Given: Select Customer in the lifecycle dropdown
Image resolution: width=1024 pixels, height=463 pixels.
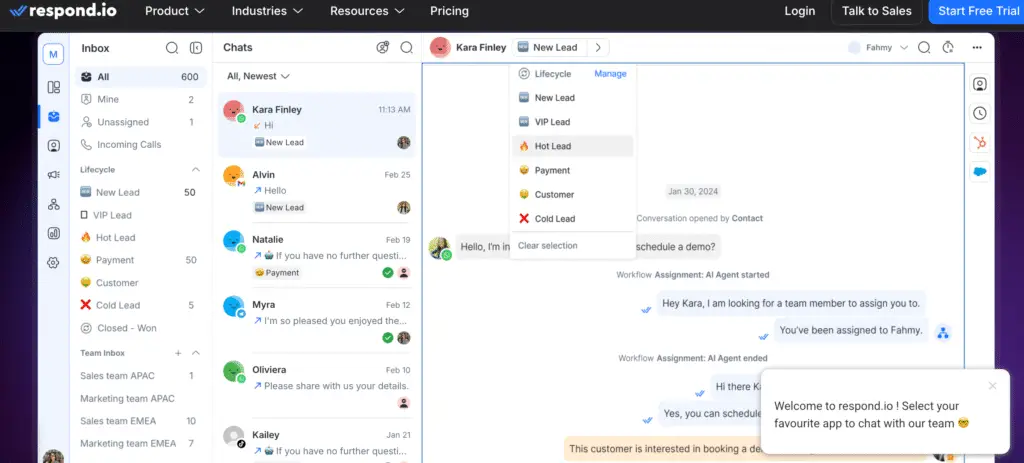Looking at the screenshot, I should pyautogui.click(x=572, y=195).
